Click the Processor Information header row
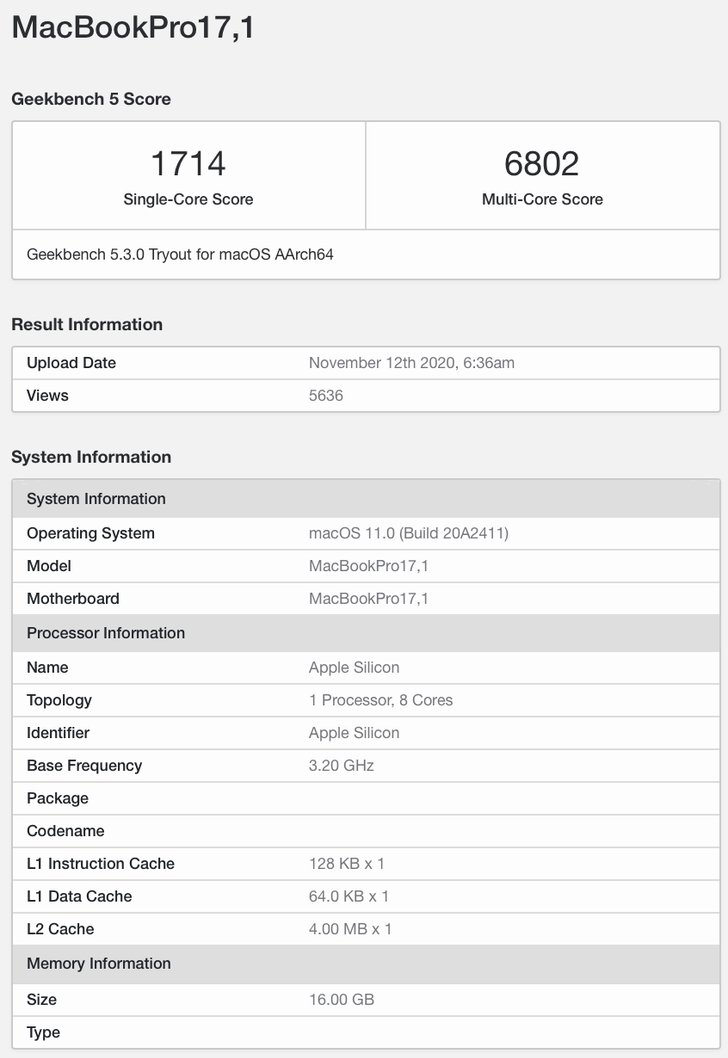The image size is (728, 1058). (366, 633)
